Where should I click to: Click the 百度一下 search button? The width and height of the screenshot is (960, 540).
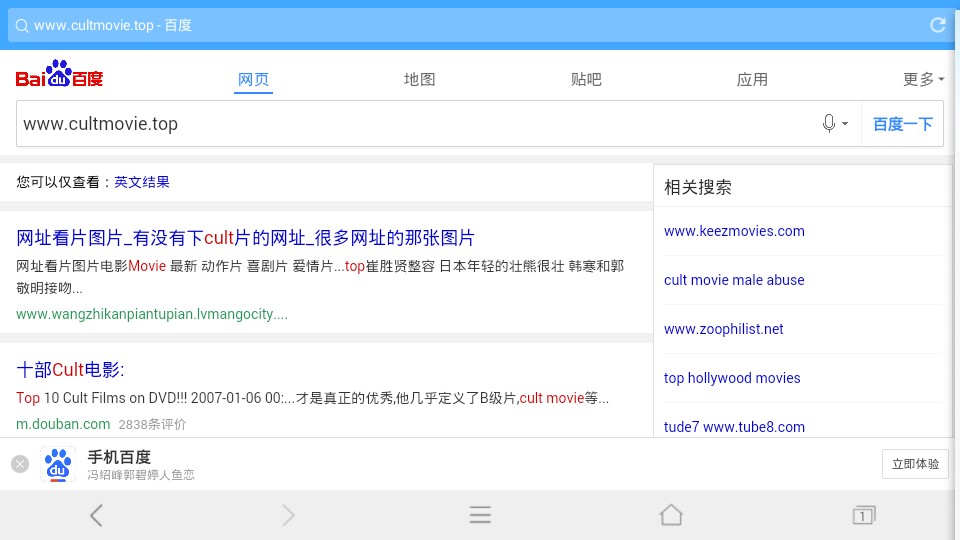click(902, 124)
